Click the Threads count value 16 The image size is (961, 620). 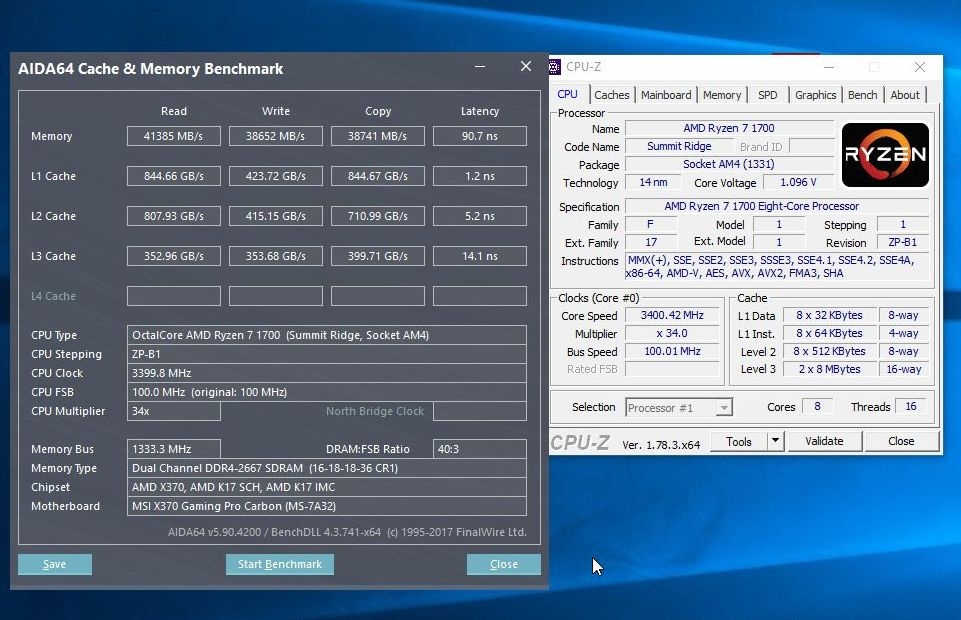(x=911, y=406)
